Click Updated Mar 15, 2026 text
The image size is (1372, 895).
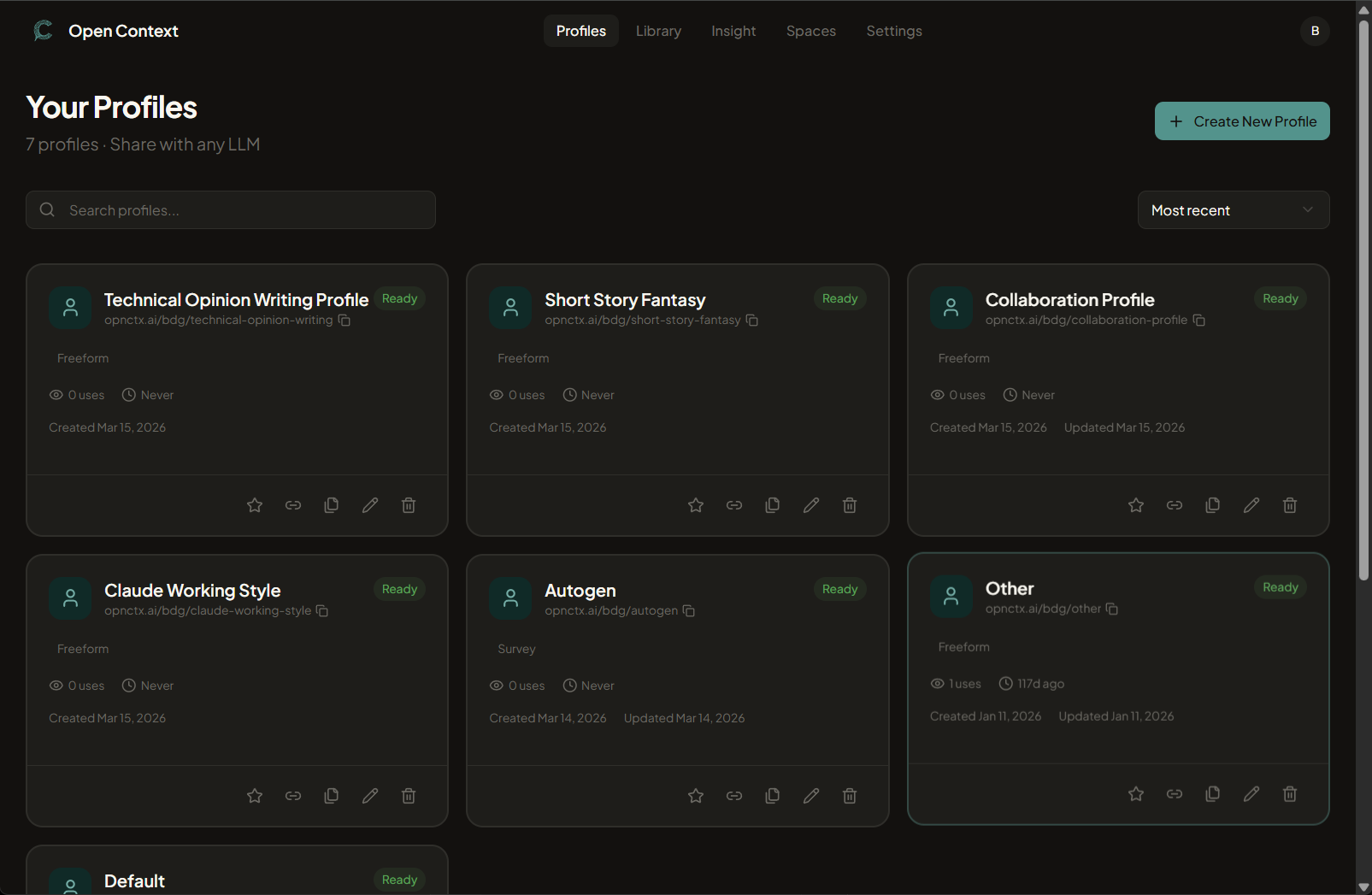click(1124, 427)
